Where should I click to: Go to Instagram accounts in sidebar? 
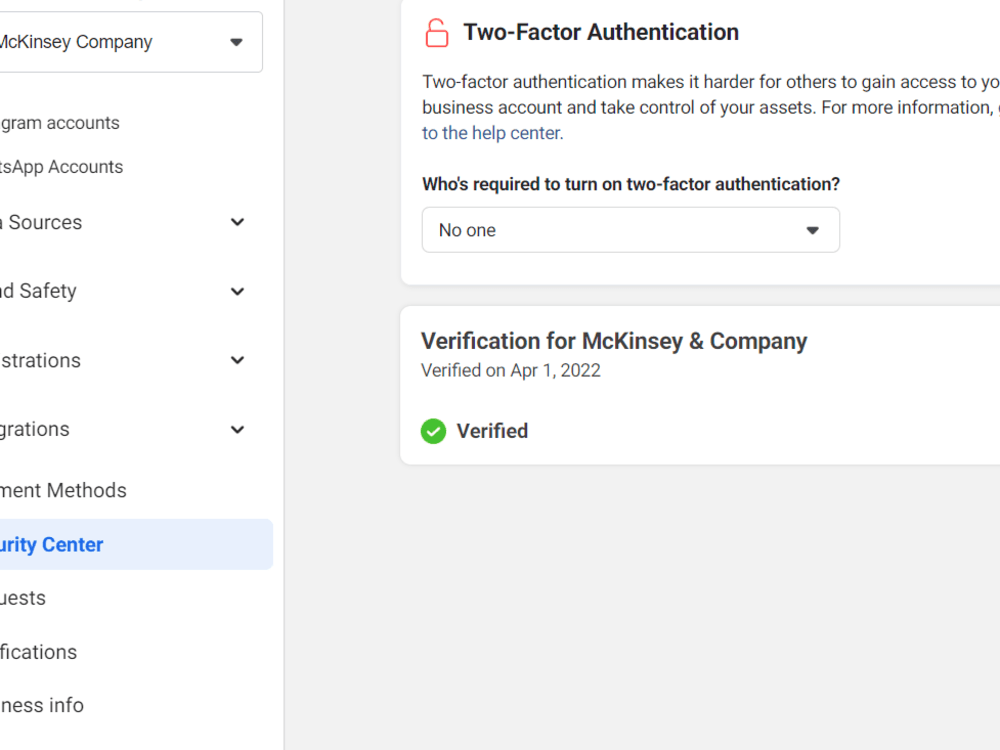point(60,122)
